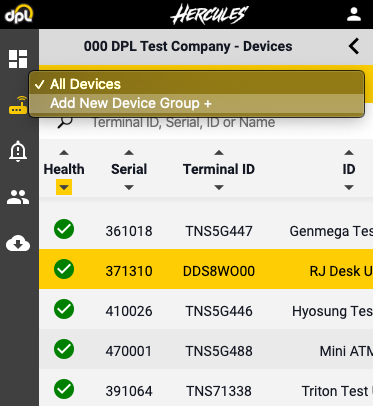Image resolution: width=373 pixels, height=406 pixels.
Task: Click the green health check for 470001
Action: click(64, 349)
